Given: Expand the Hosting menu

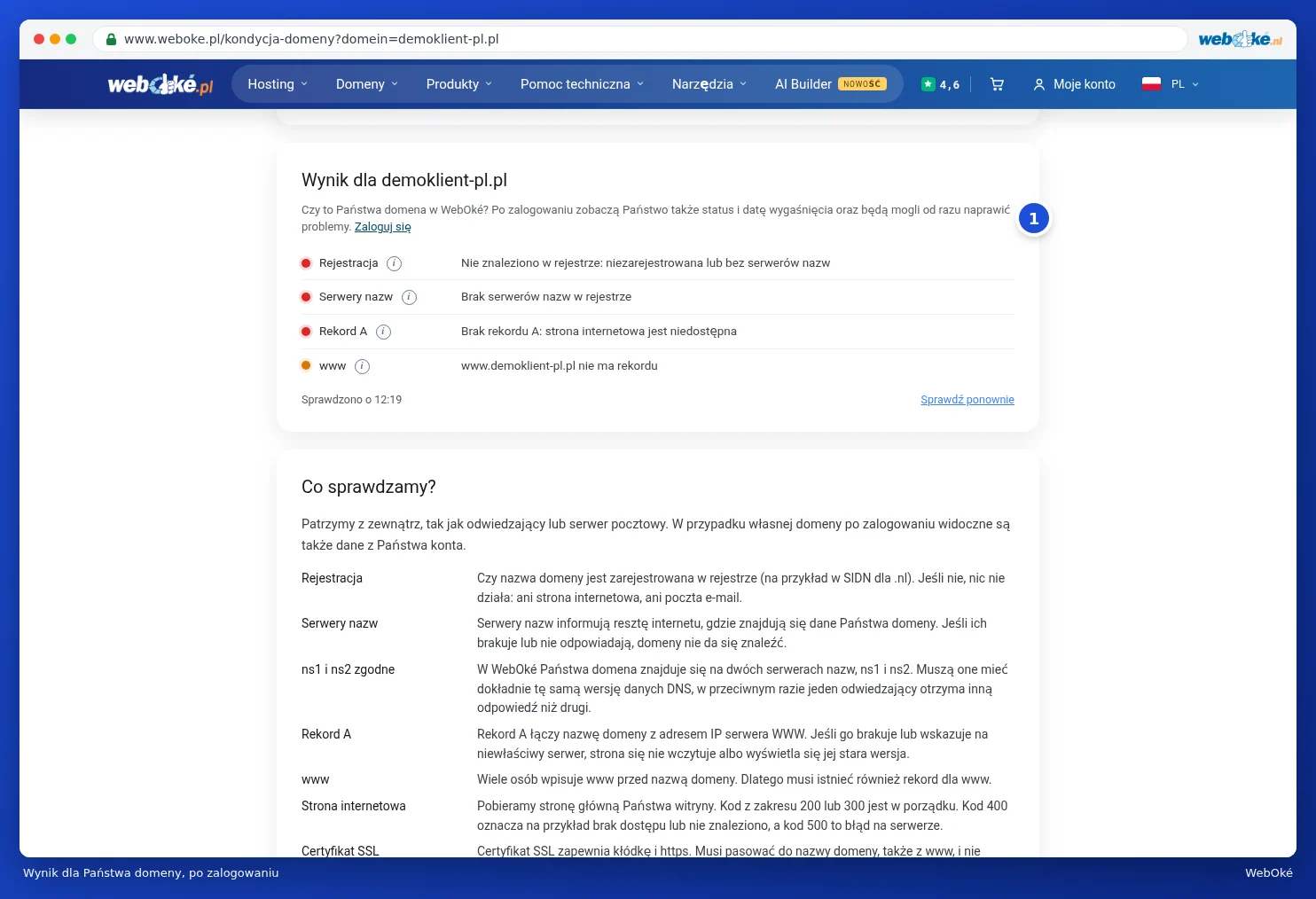Looking at the screenshot, I should click(278, 84).
